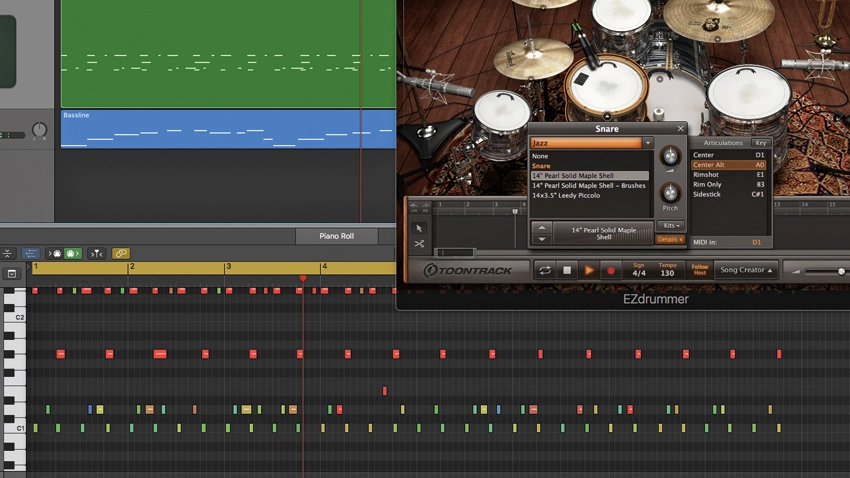
Task: Toggle EZdrummer loop button
Action: 545,270
